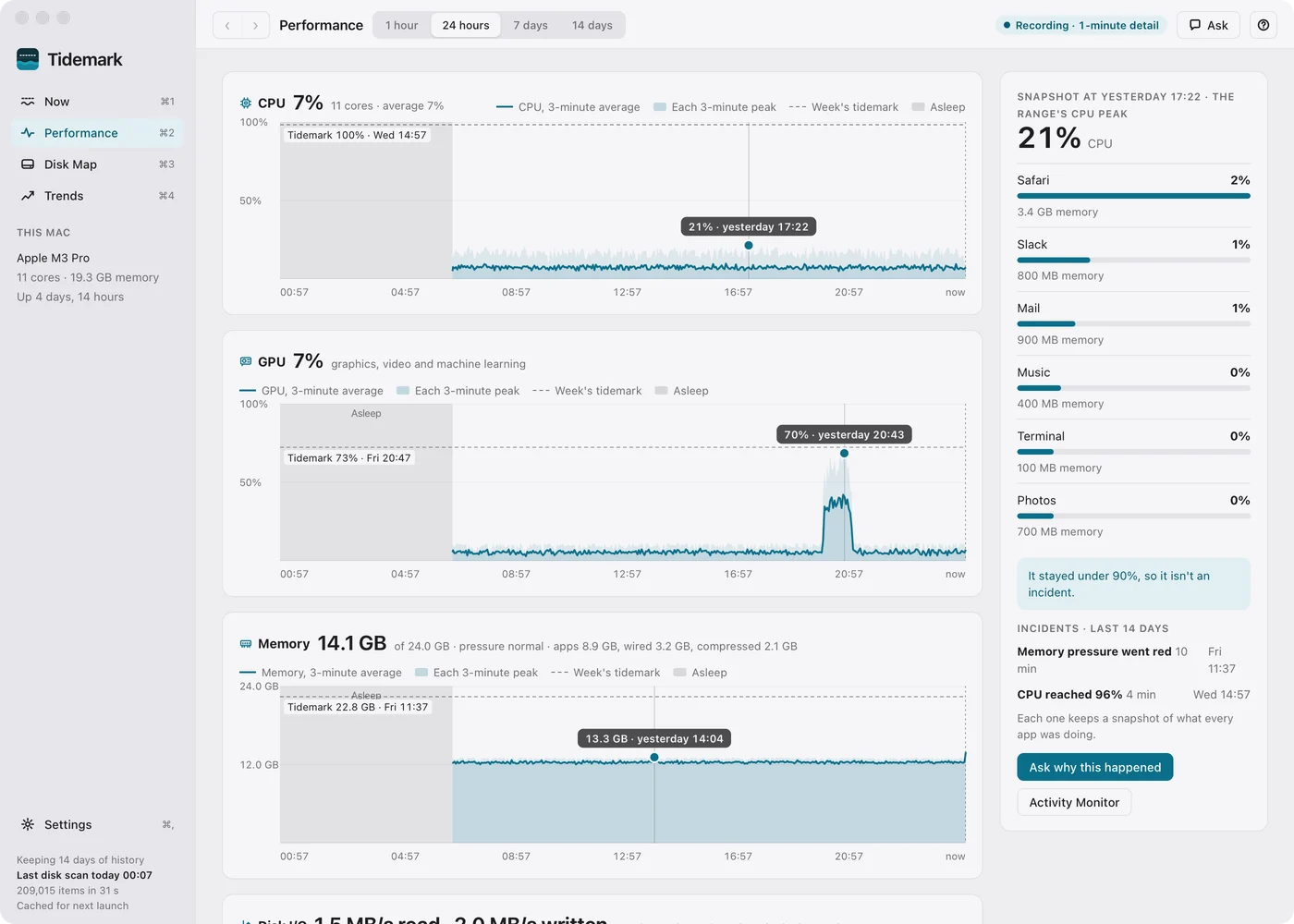Go forward with the right chevron
The height and width of the screenshot is (924, 1294).
(256, 25)
